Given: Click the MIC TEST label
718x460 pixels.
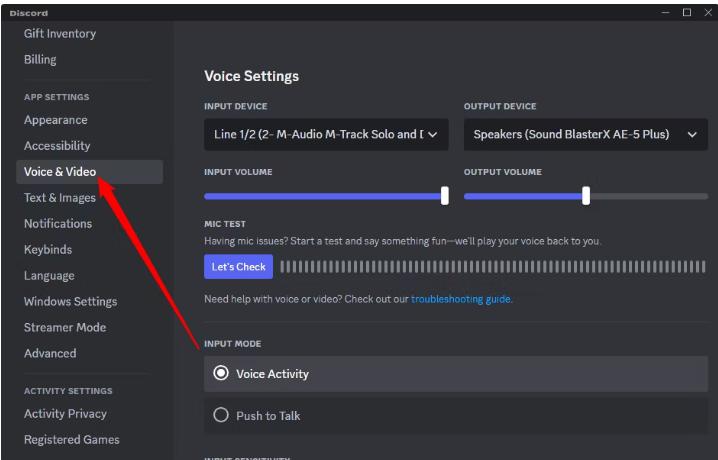Looking at the screenshot, I should [225, 224].
